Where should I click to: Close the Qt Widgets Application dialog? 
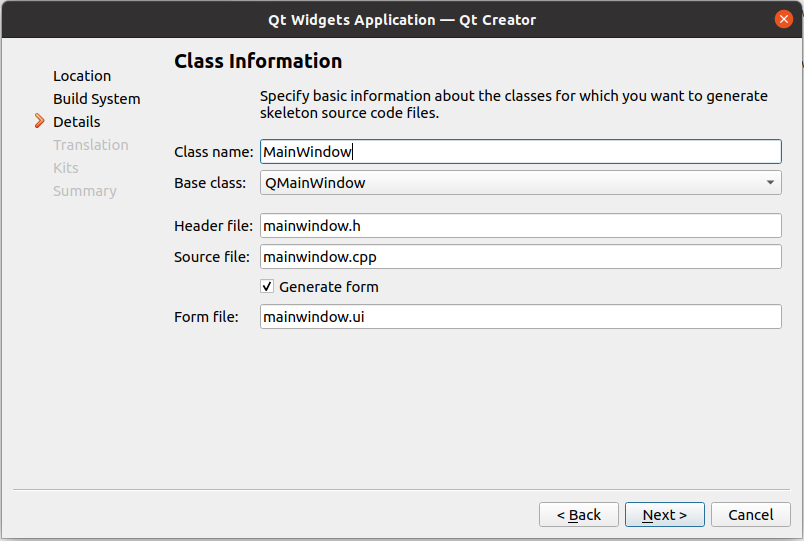783,19
